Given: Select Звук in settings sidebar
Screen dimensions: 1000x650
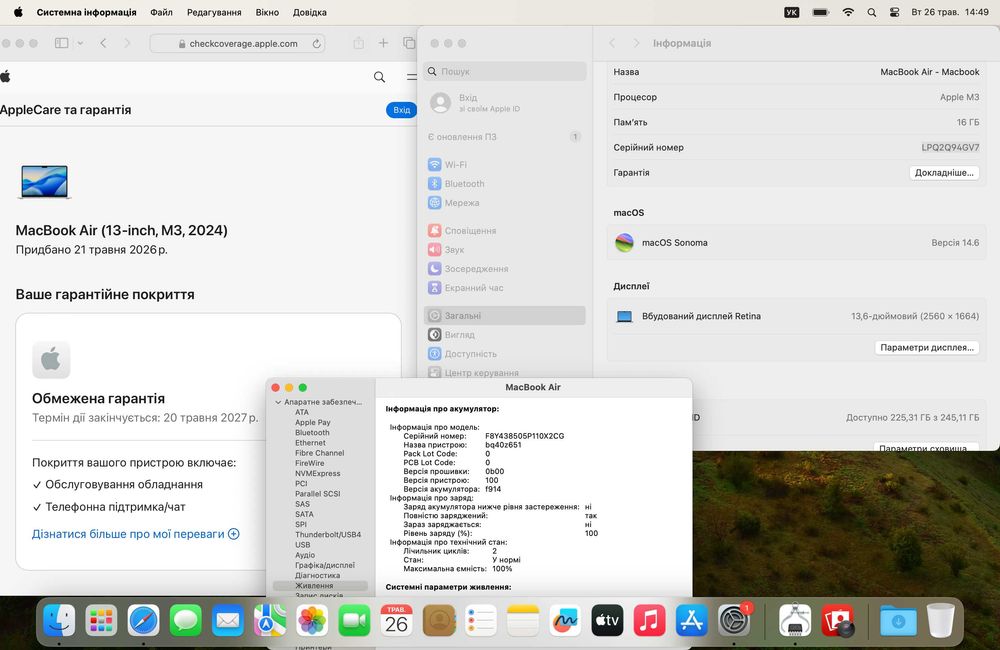Looking at the screenshot, I should pyautogui.click(x=504, y=250).
